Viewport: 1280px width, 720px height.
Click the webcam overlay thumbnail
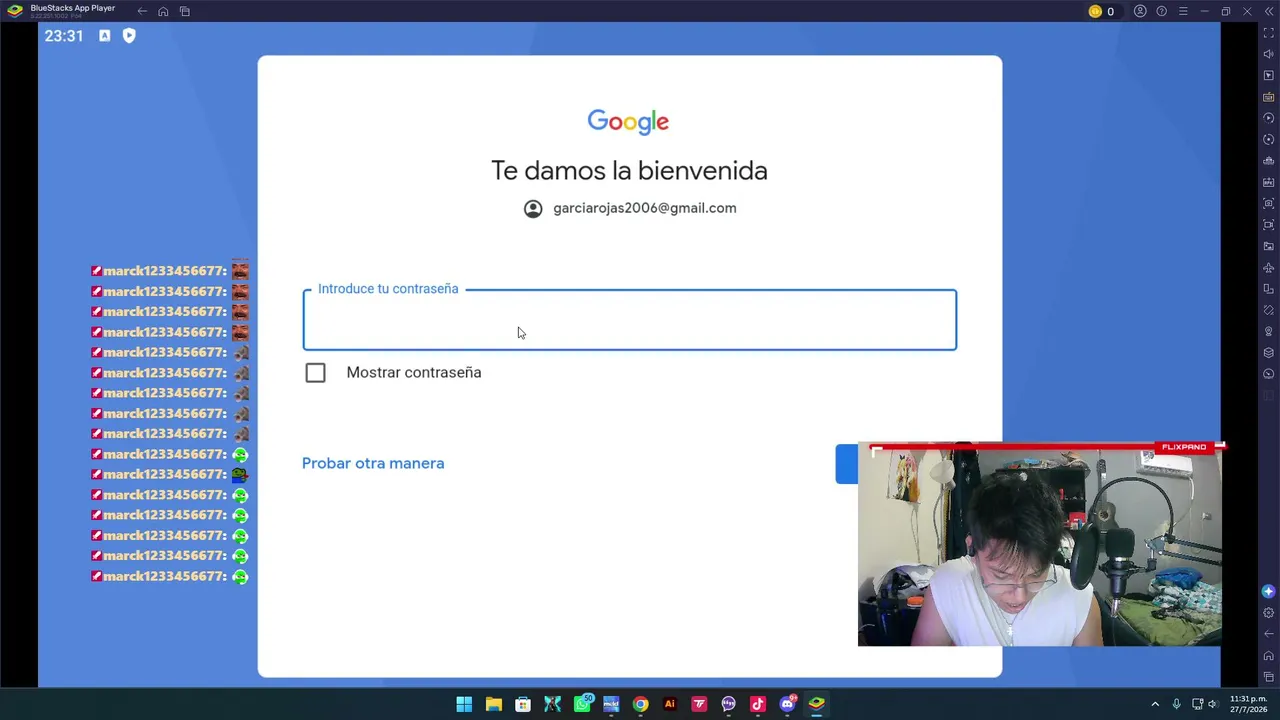pyautogui.click(x=1039, y=545)
